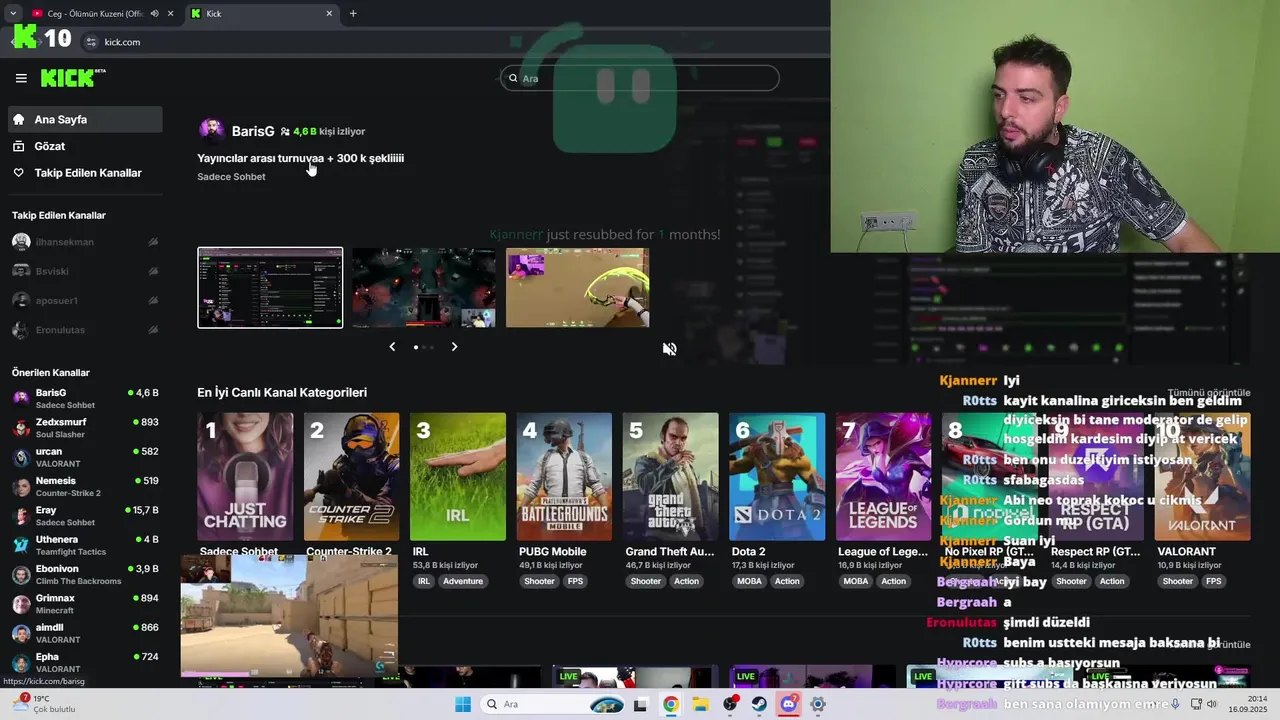Open IRL category card
Image resolution: width=1280 pixels, height=720 pixels.
click(458, 477)
